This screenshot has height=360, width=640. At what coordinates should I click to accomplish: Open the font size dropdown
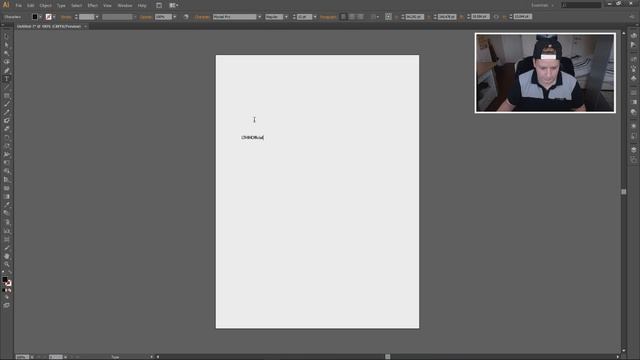pyautogui.click(x=315, y=17)
